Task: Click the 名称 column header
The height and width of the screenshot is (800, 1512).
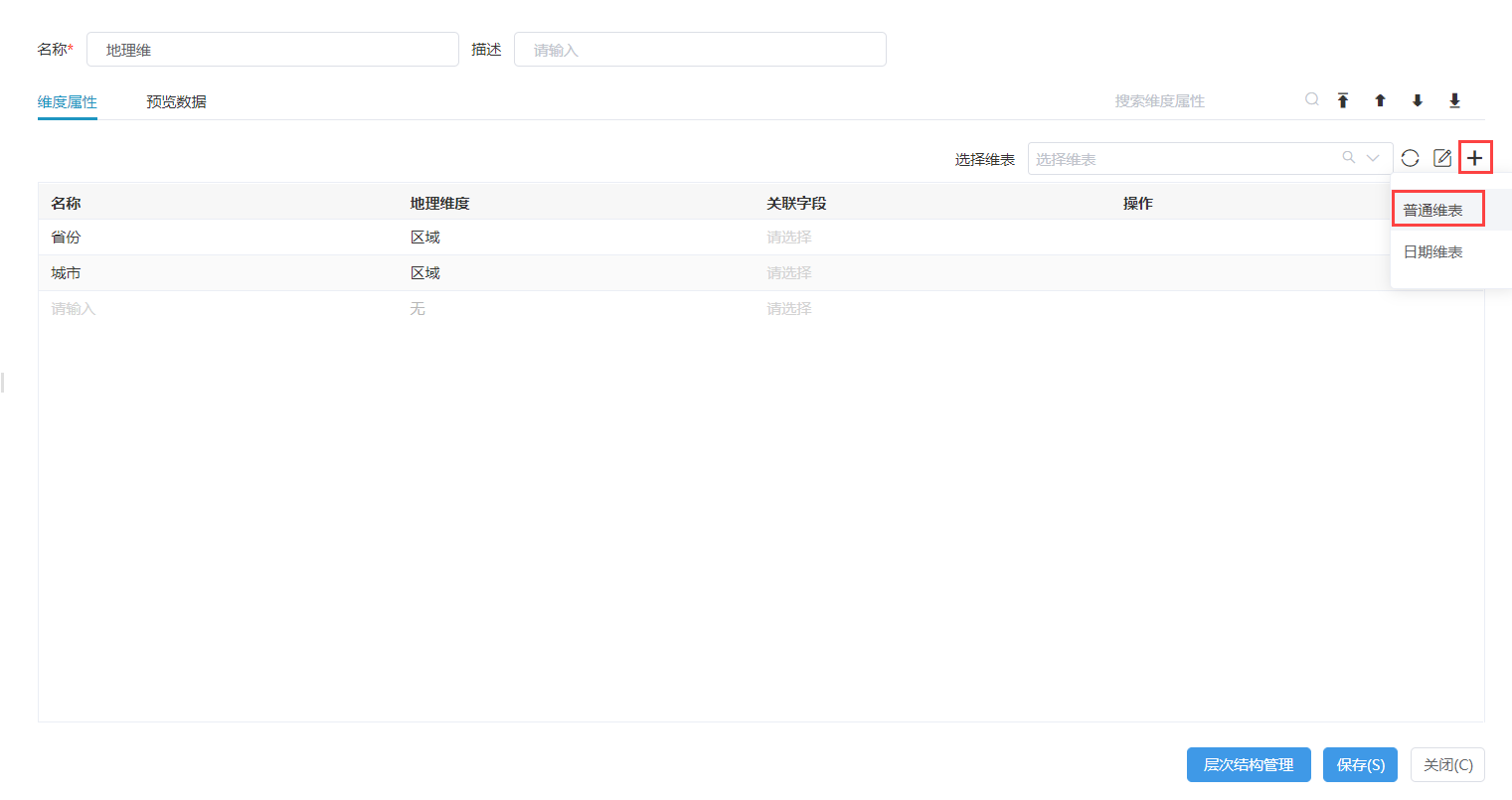Action: 67,203
